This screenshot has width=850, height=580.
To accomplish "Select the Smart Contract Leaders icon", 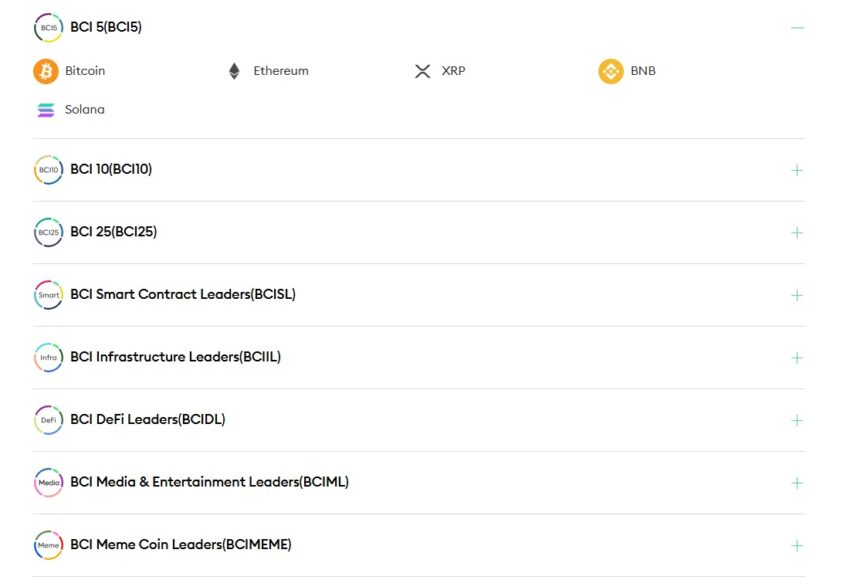I will [x=47, y=295].
